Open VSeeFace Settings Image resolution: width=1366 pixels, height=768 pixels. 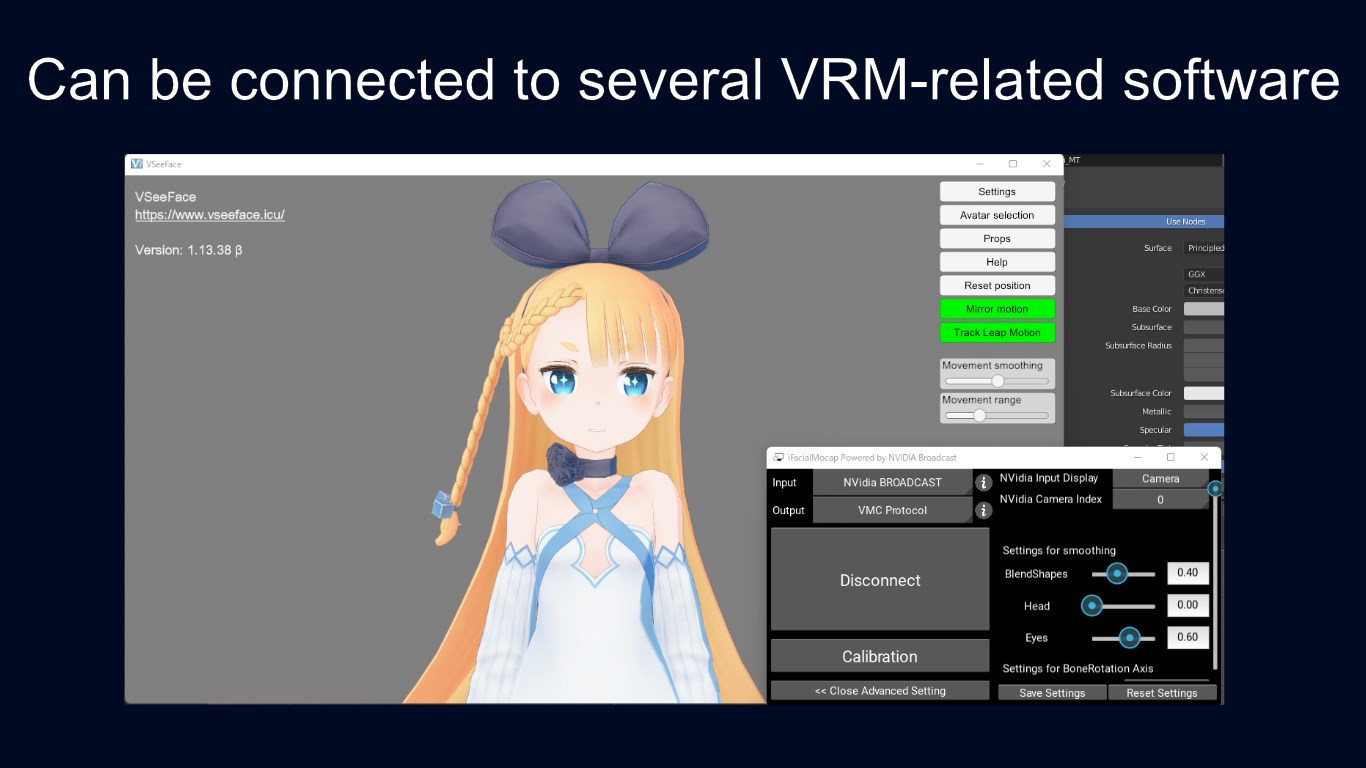(997, 190)
